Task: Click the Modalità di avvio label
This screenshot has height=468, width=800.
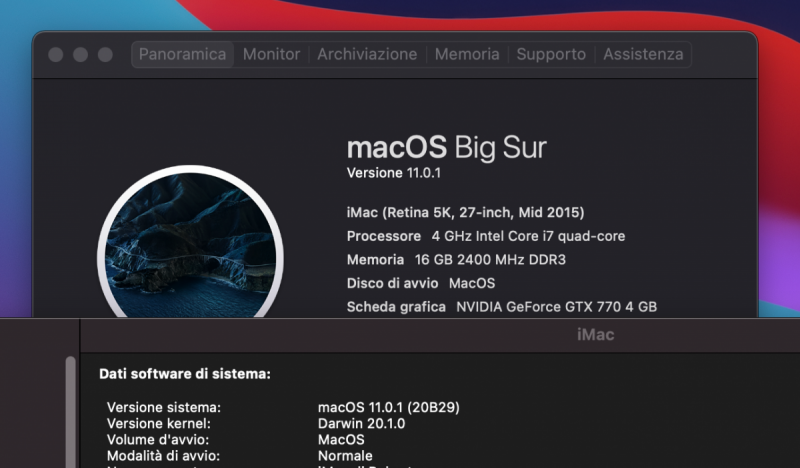Action: 163,456
